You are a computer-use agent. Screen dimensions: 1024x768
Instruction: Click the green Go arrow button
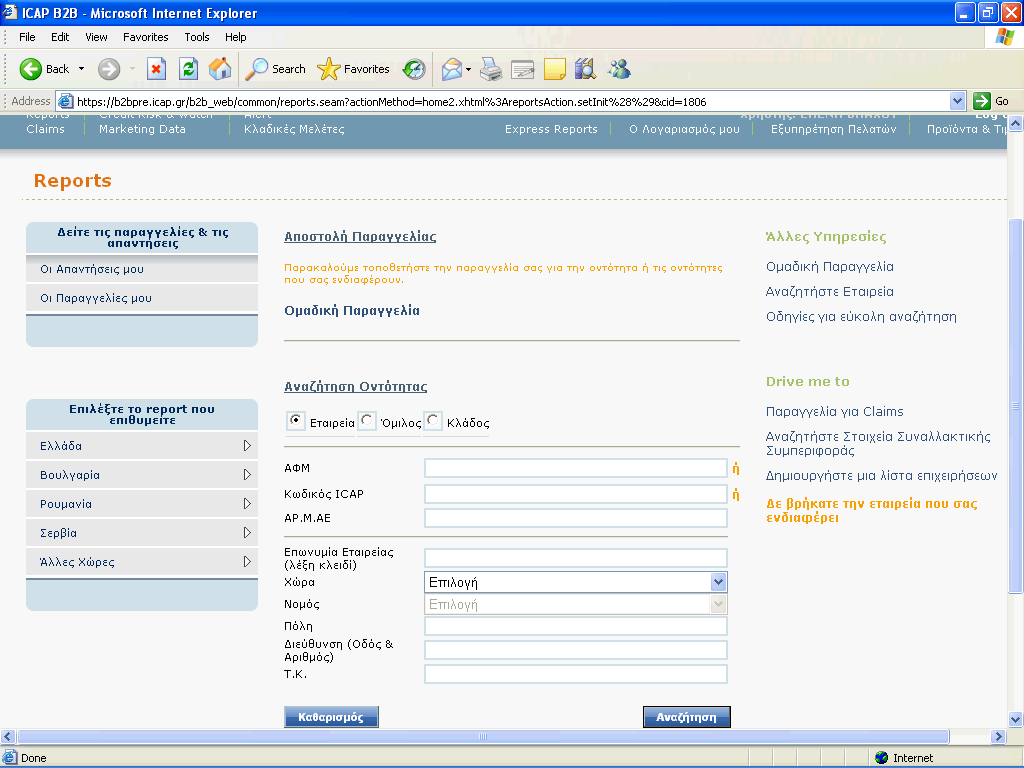click(x=982, y=101)
